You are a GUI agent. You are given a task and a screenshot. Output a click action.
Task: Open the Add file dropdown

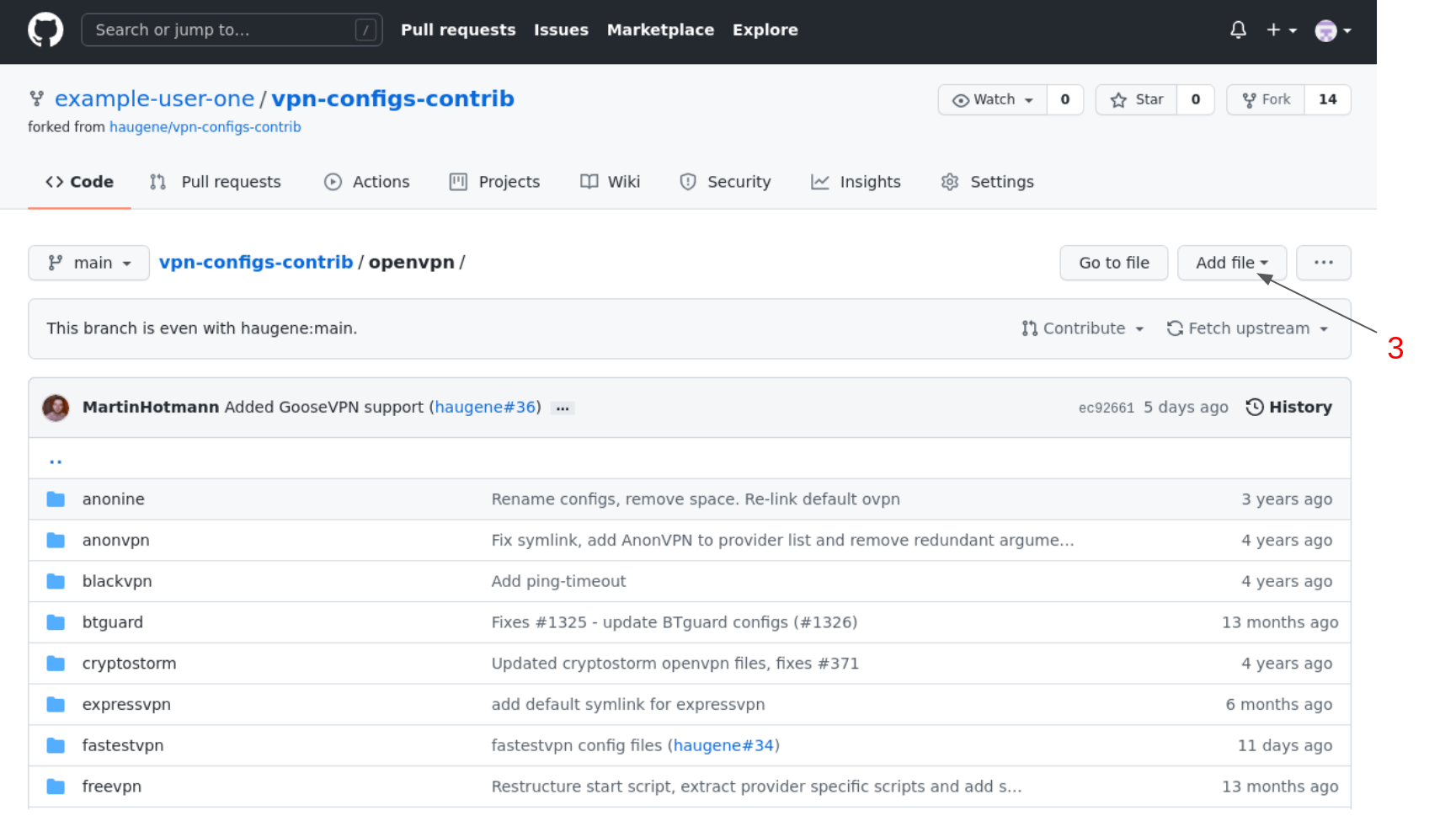click(1231, 263)
